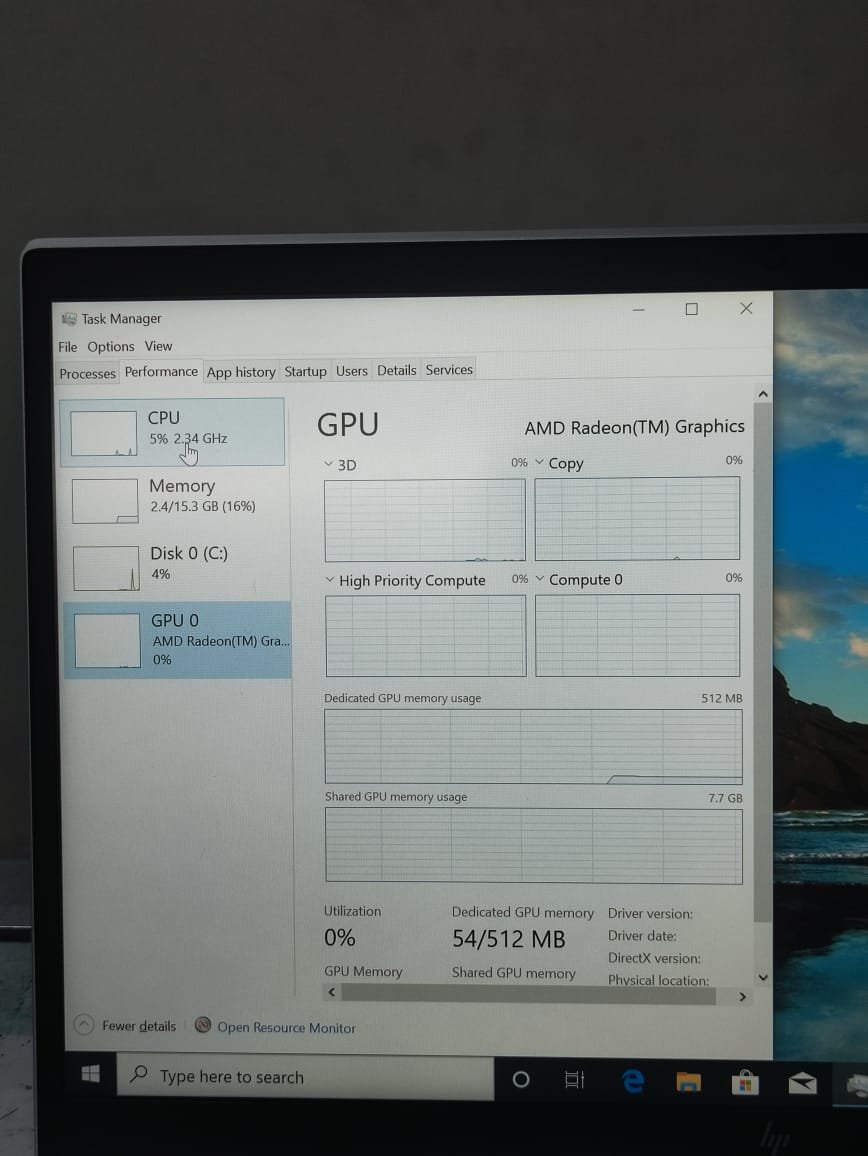Activate Cortana from the taskbar
The image size is (868, 1156).
click(x=521, y=1080)
